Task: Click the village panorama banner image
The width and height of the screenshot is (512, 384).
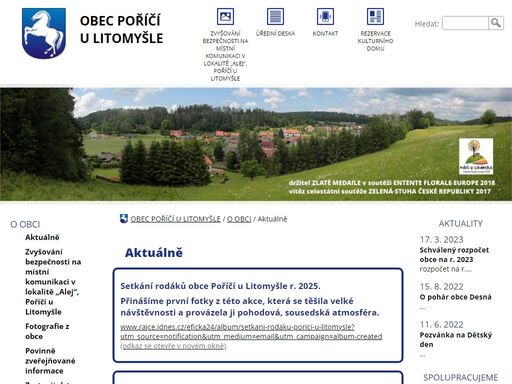Action: click(x=256, y=144)
